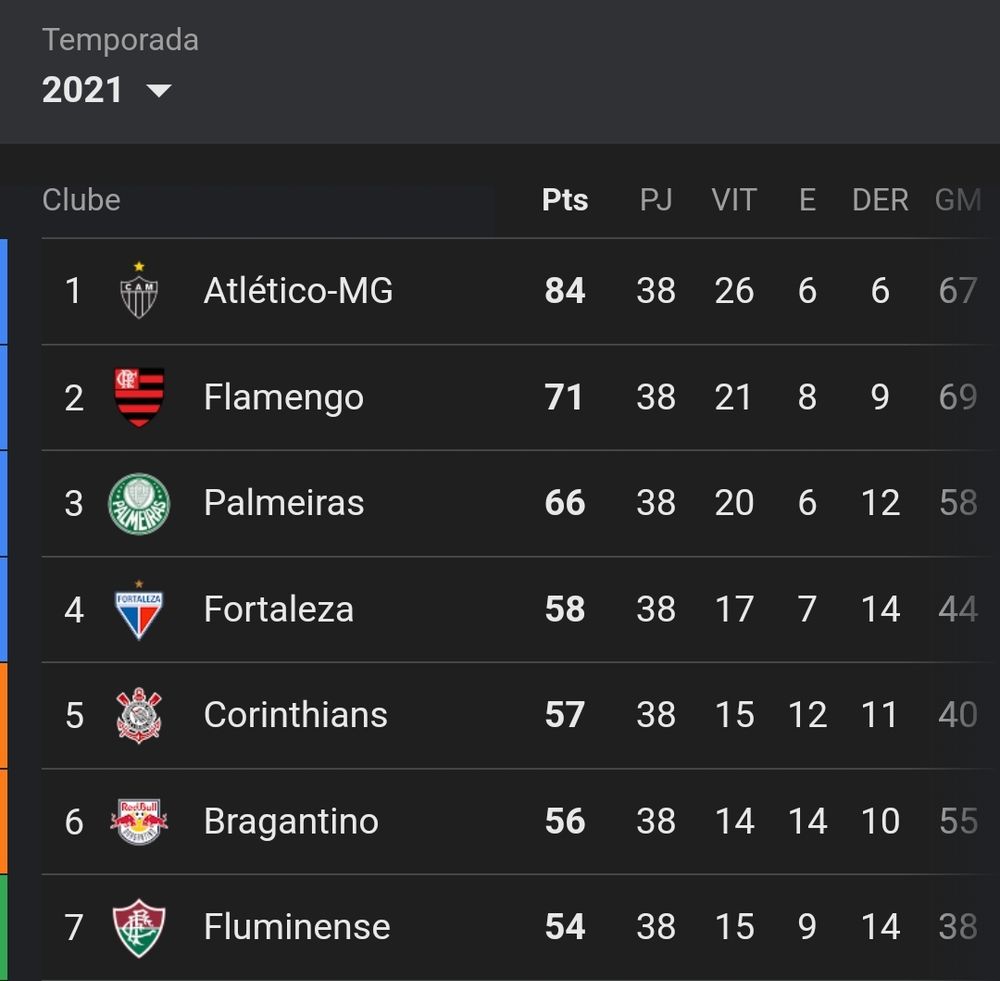Open the Corinthians team name
1000x981 pixels.
click(295, 715)
